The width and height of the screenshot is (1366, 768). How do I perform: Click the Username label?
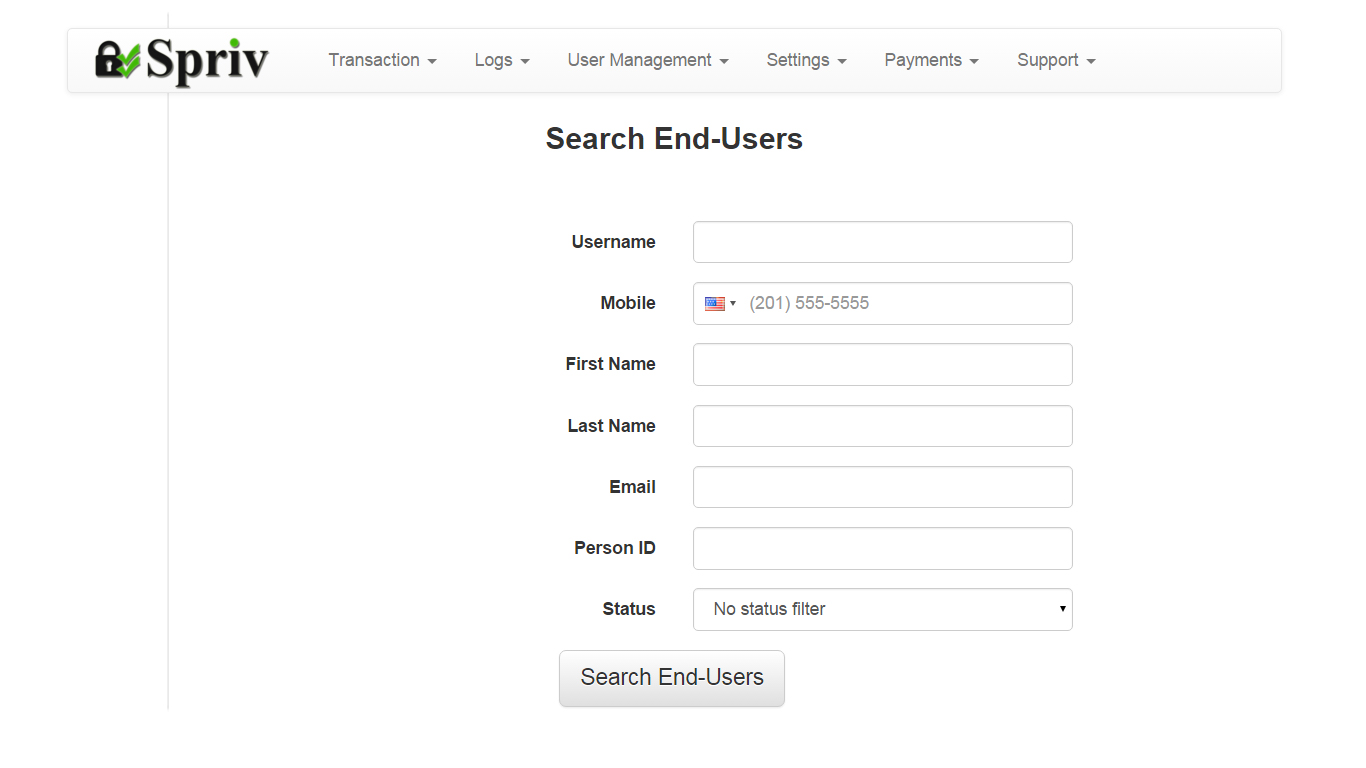click(x=614, y=242)
